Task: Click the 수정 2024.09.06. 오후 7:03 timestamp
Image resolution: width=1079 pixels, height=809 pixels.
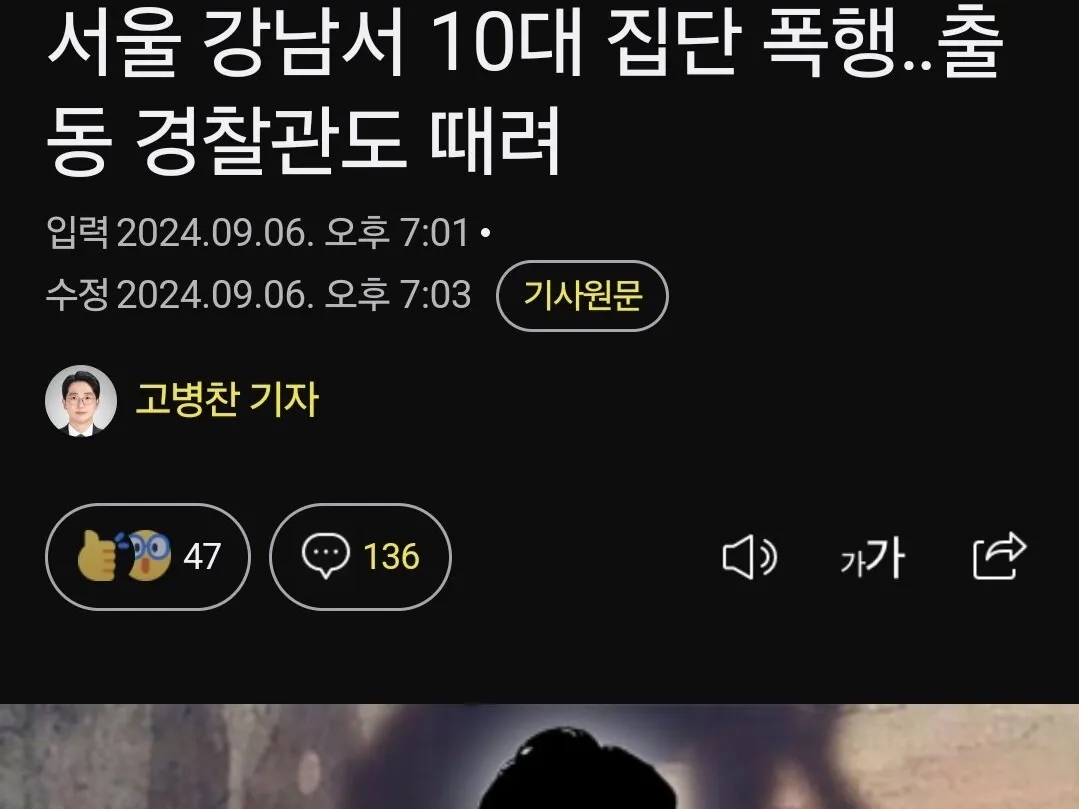Action: 258,294
